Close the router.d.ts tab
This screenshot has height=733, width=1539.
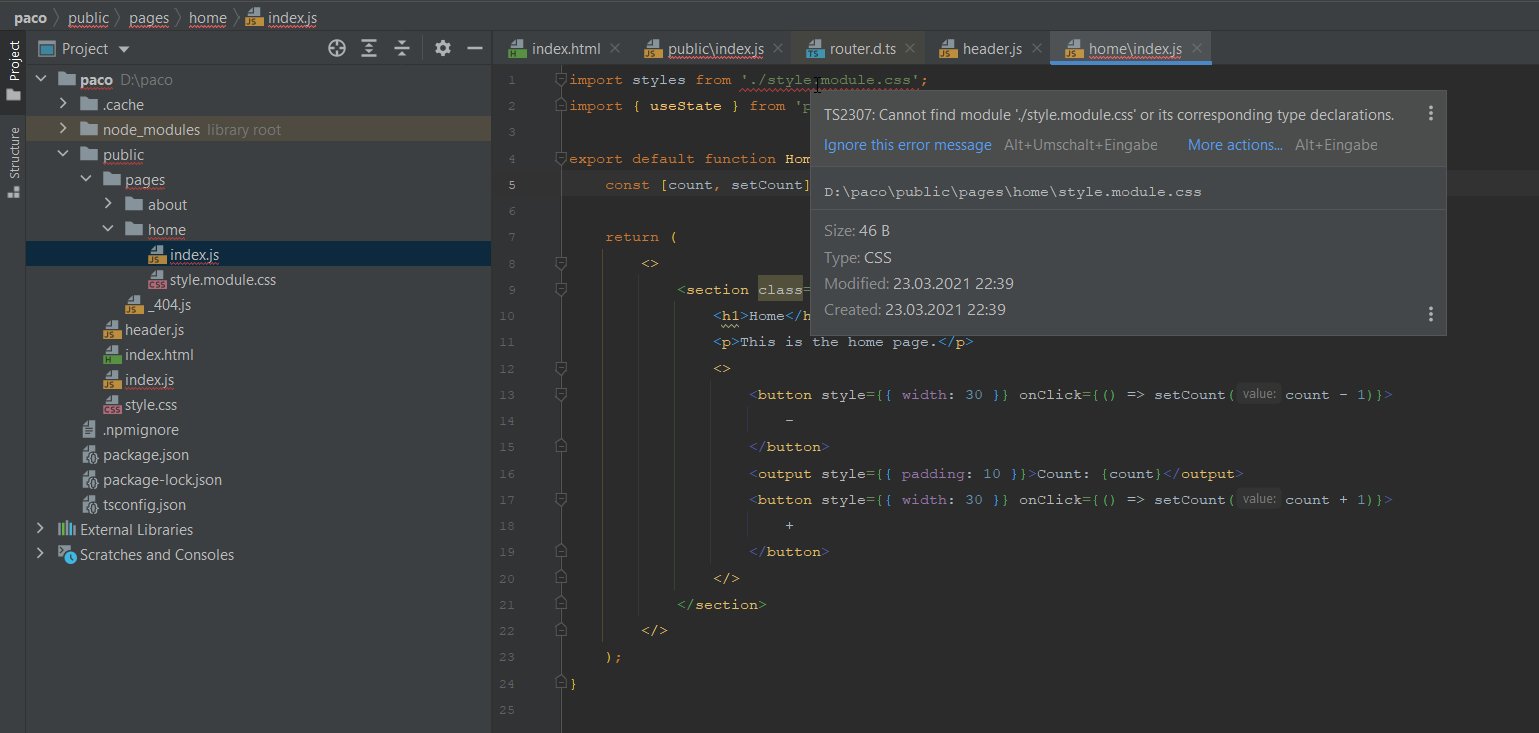click(x=911, y=48)
